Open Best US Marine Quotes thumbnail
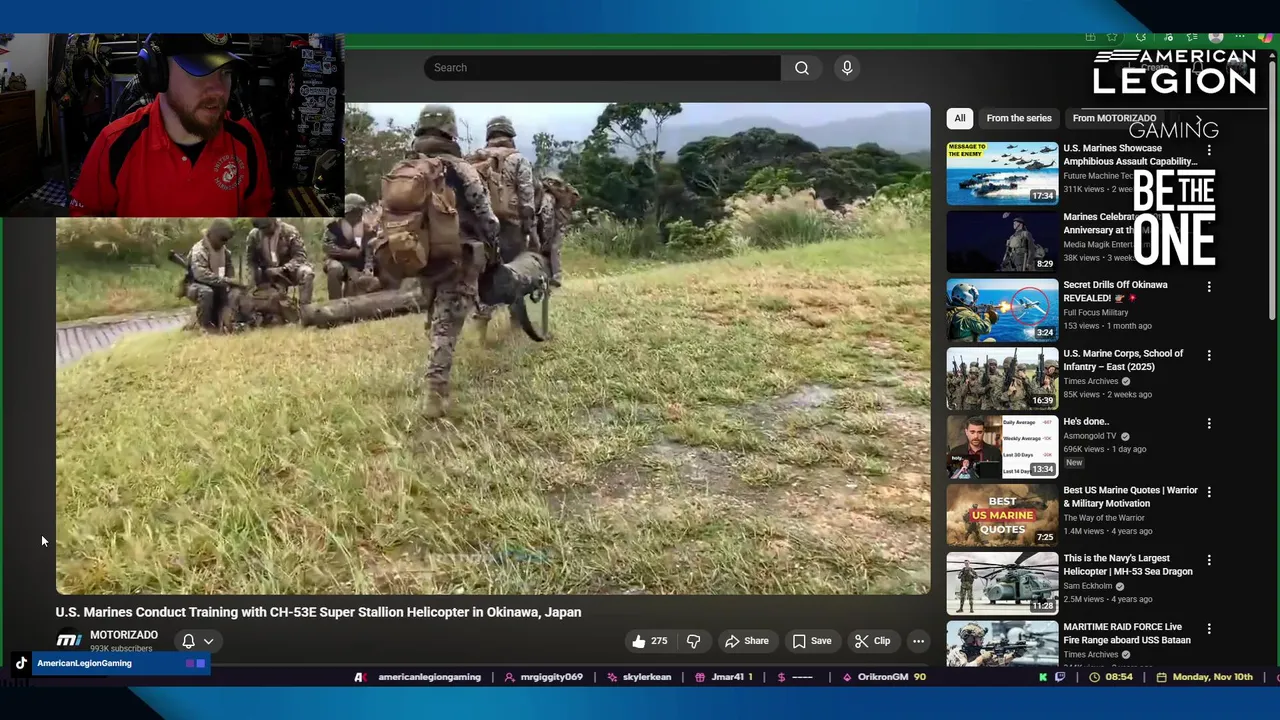The image size is (1280, 720). tap(1002, 515)
